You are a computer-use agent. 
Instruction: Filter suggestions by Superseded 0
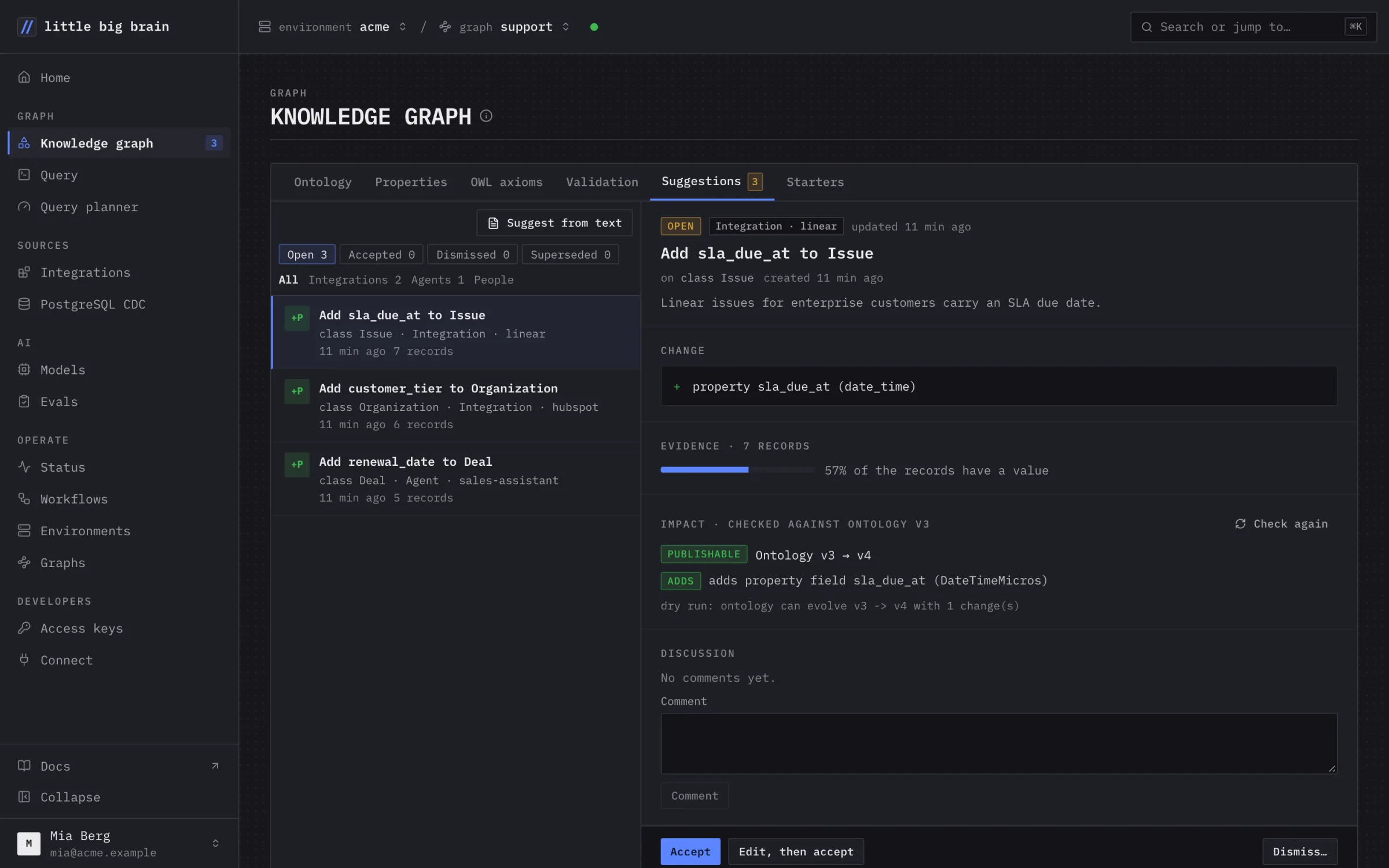570,255
